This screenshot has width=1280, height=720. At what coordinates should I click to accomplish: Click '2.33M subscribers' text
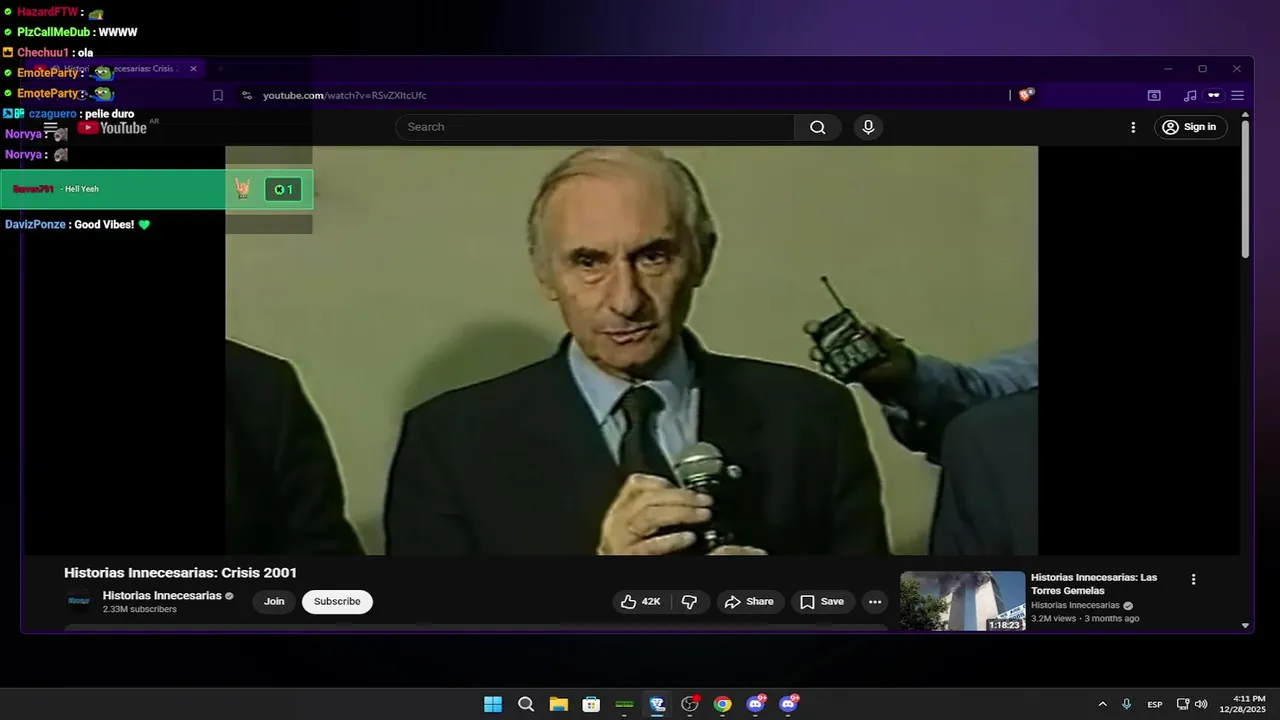tap(140, 609)
